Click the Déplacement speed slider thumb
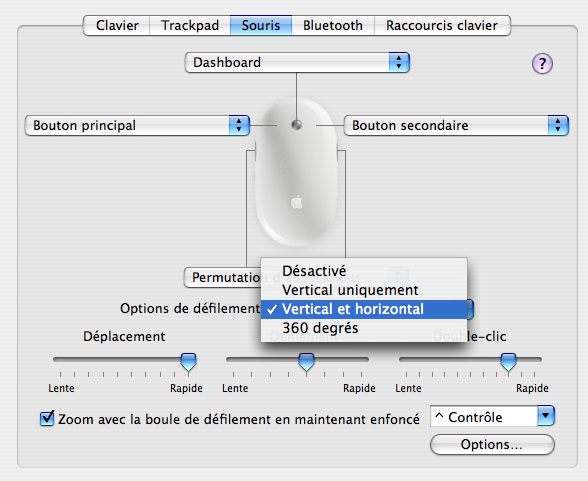This screenshot has height=481, width=588. (x=188, y=361)
